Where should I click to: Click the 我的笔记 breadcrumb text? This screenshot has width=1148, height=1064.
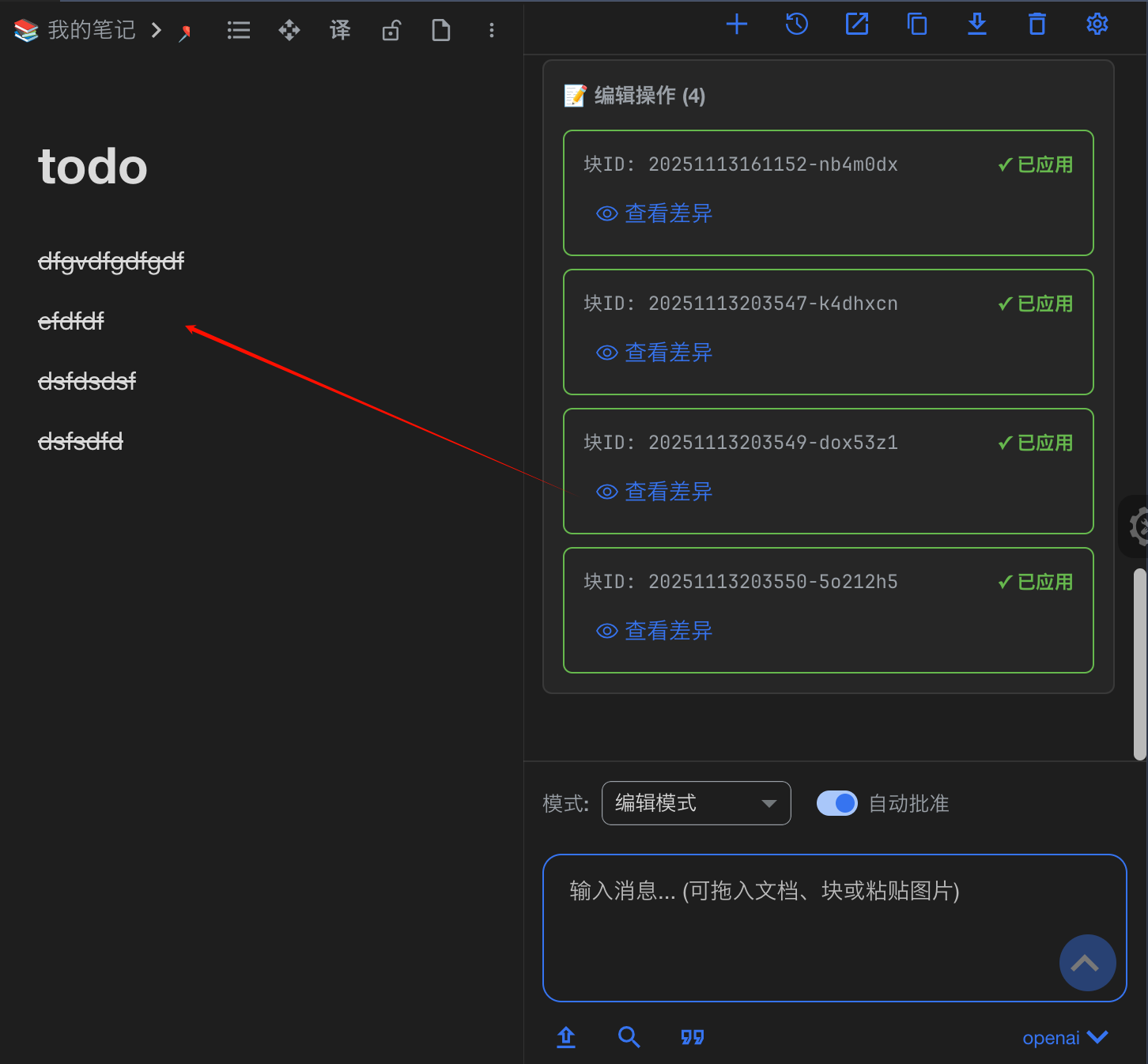pos(92,31)
